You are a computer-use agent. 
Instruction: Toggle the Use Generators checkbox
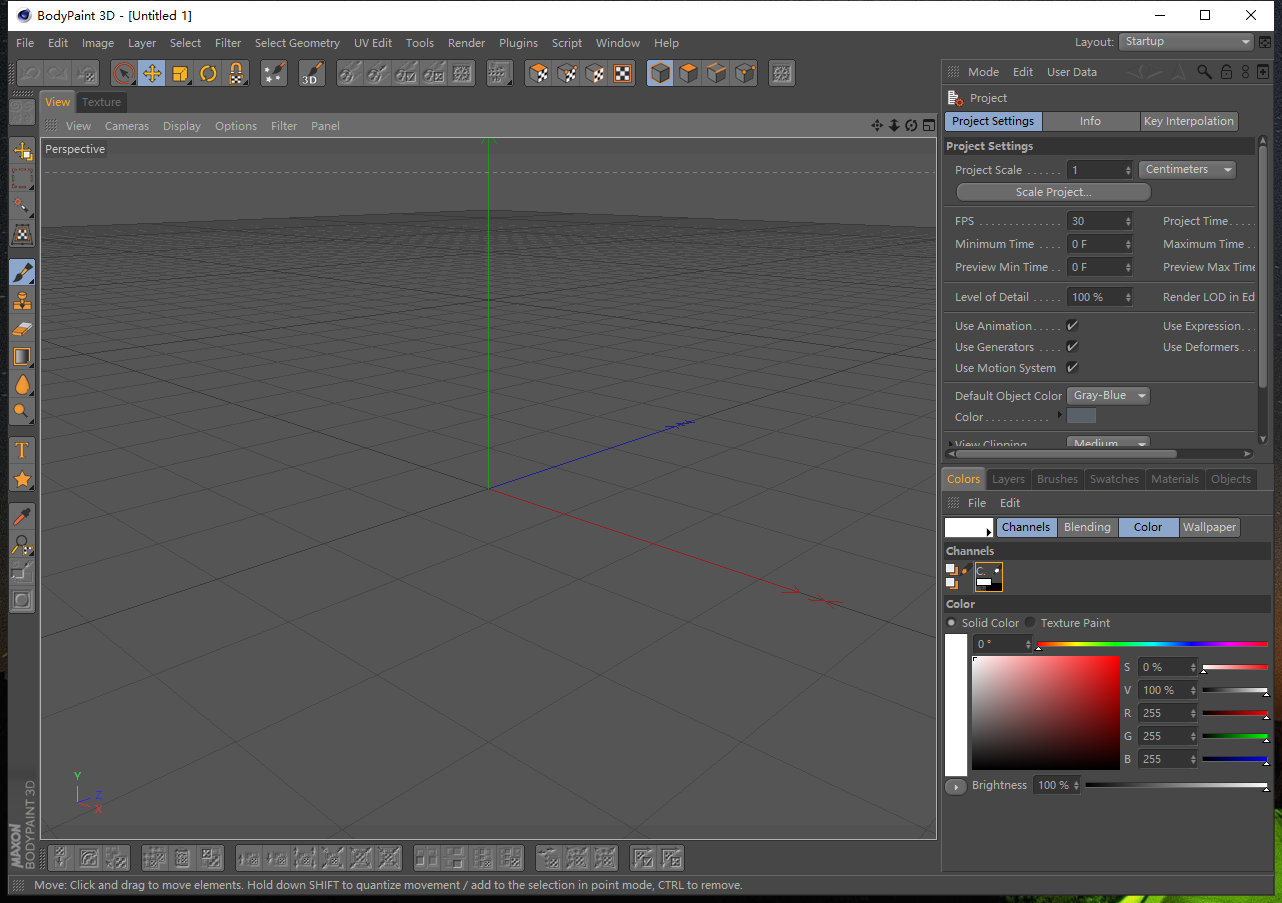pyautogui.click(x=1072, y=347)
